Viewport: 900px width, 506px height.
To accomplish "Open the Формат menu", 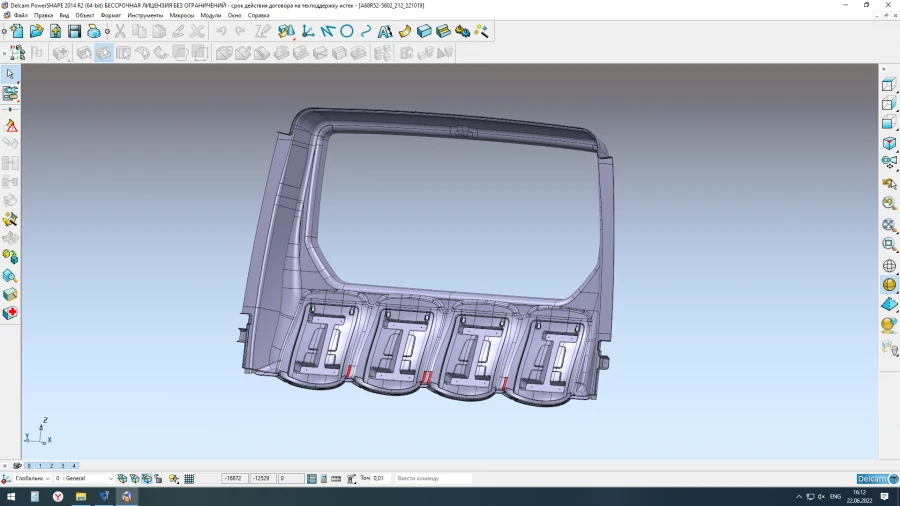I will pyautogui.click(x=111, y=16).
